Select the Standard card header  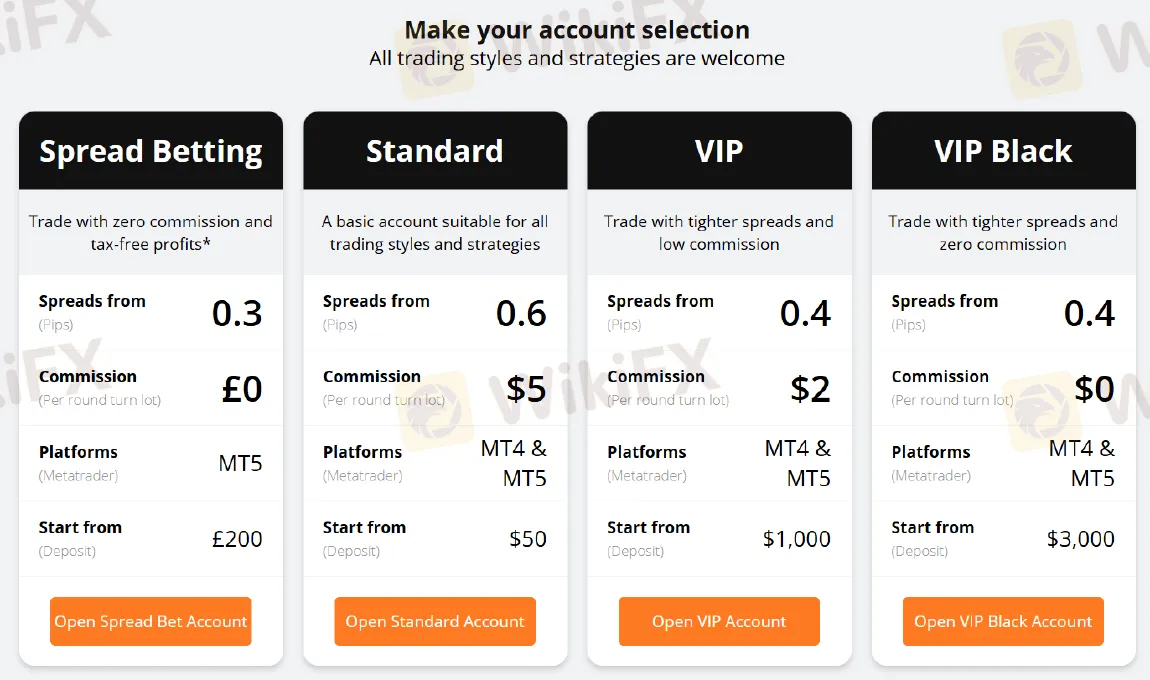[x=435, y=151]
